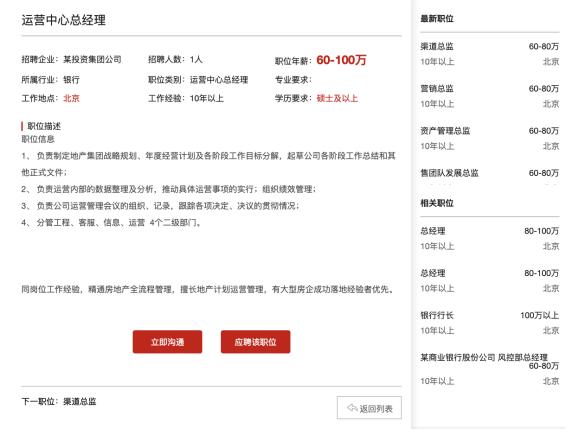This screenshot has height=437, width=585.
Task: Open 某商业银行股份公司 风控部总经理 listing
Action: point(484,358)
